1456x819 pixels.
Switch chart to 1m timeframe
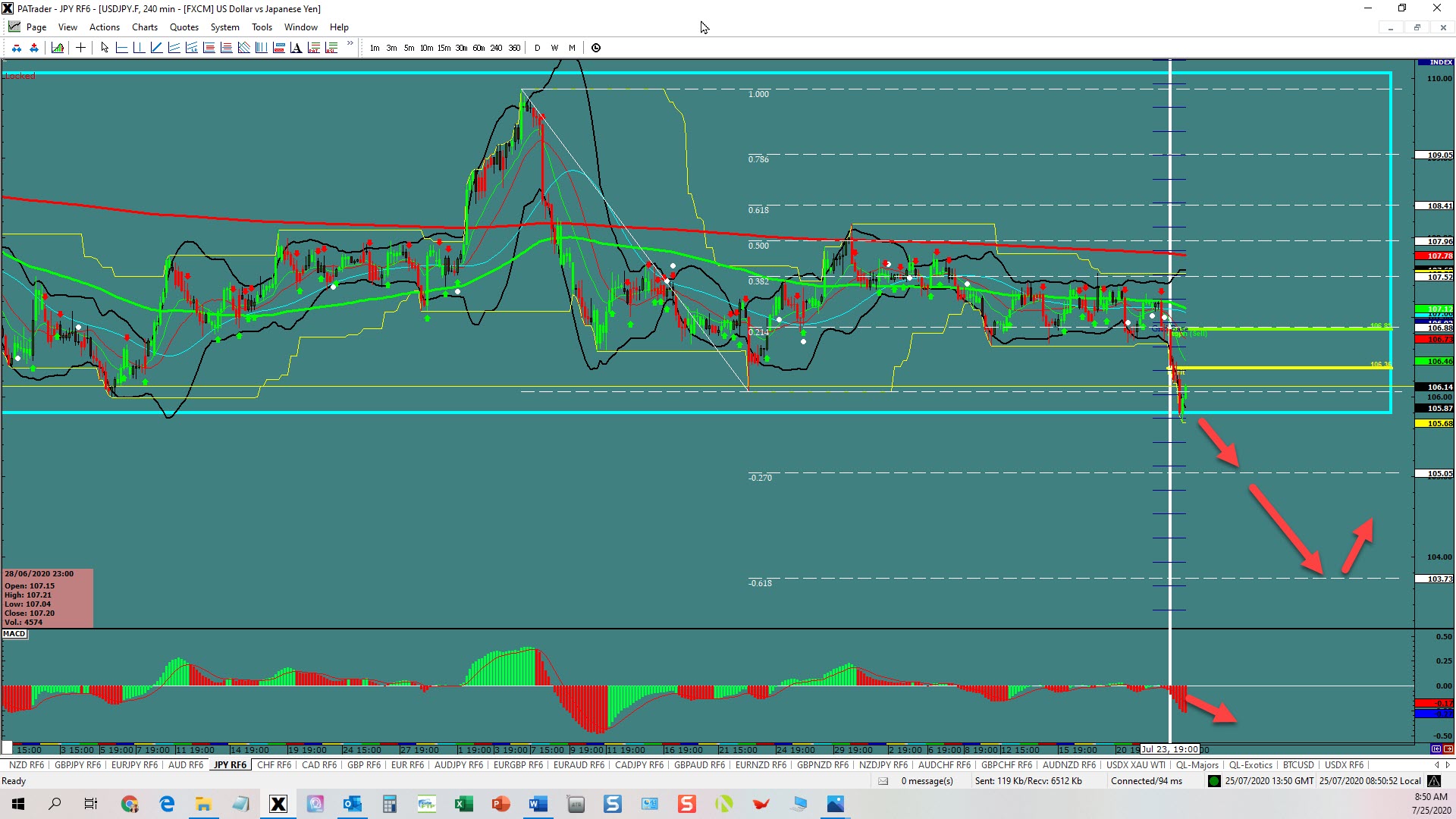coord(375,48)
